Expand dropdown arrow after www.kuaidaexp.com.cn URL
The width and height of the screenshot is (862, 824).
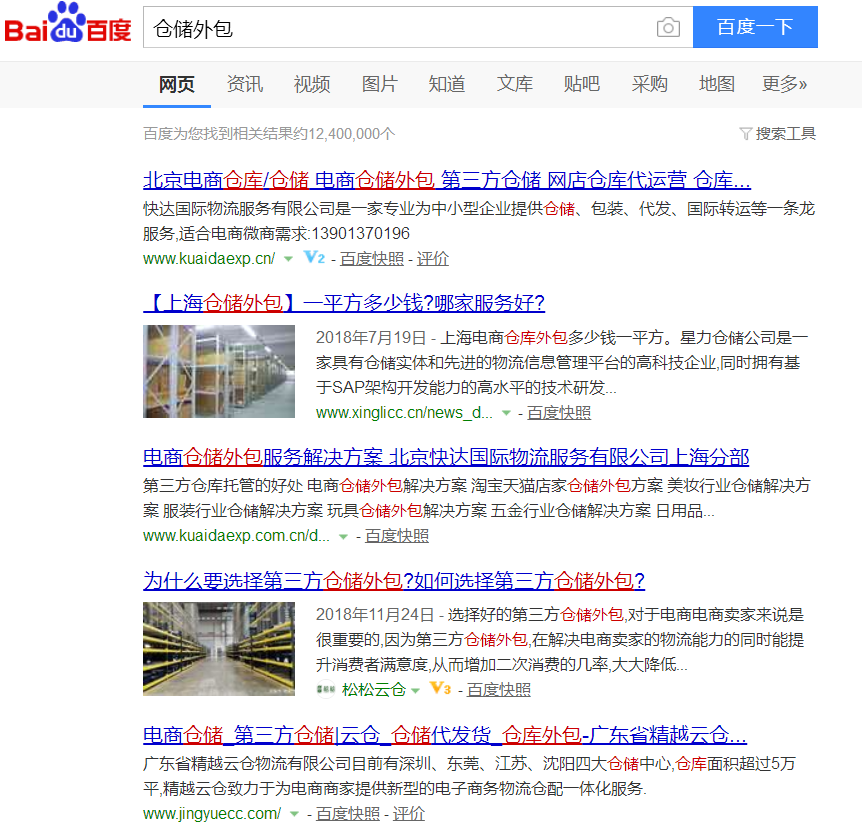(344, 537)
